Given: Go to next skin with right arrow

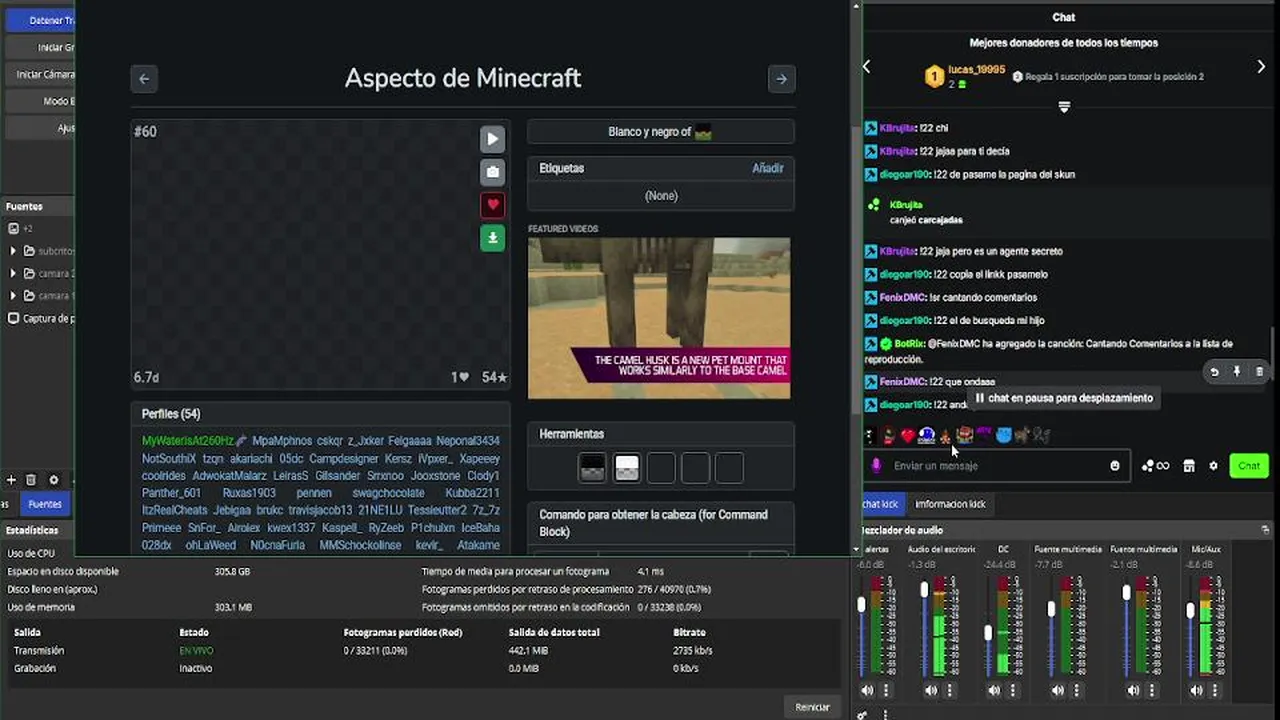Looking at the screenshot, I should [x=781, y=79].
